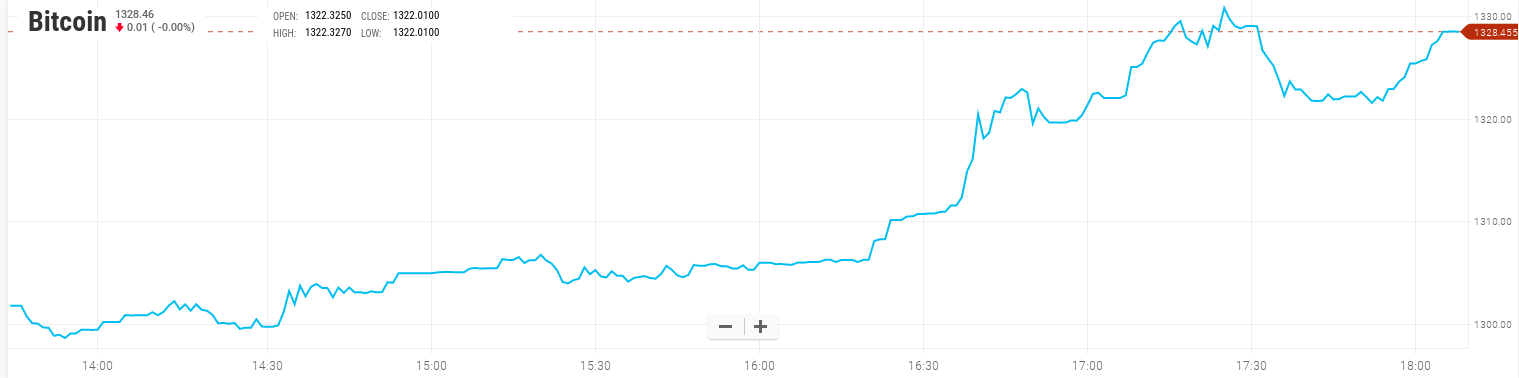Click the dashed red current price line
1519x378 pixels.
coord(988,32)
